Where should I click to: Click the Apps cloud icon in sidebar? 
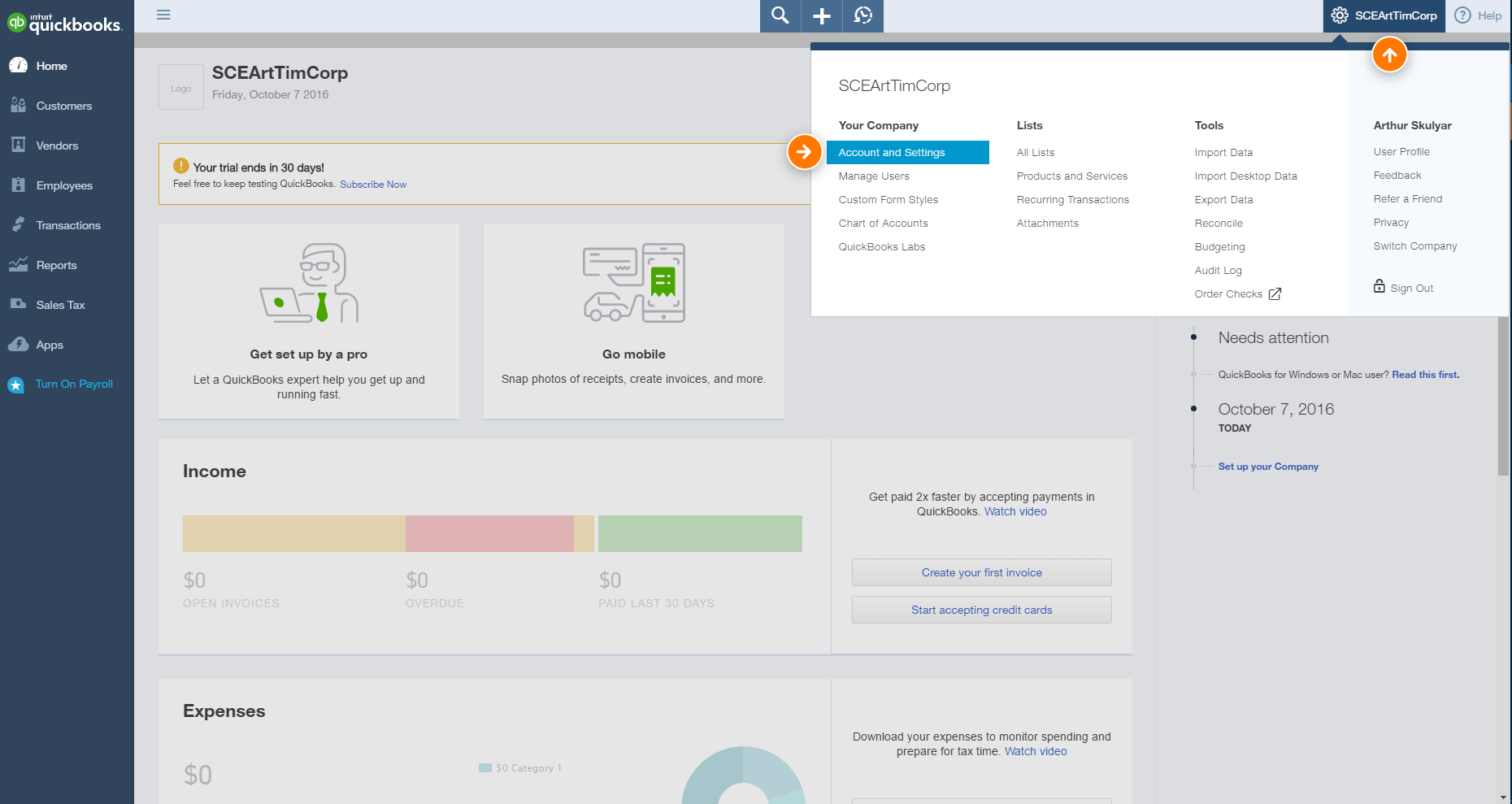click(x=18, y=345)
